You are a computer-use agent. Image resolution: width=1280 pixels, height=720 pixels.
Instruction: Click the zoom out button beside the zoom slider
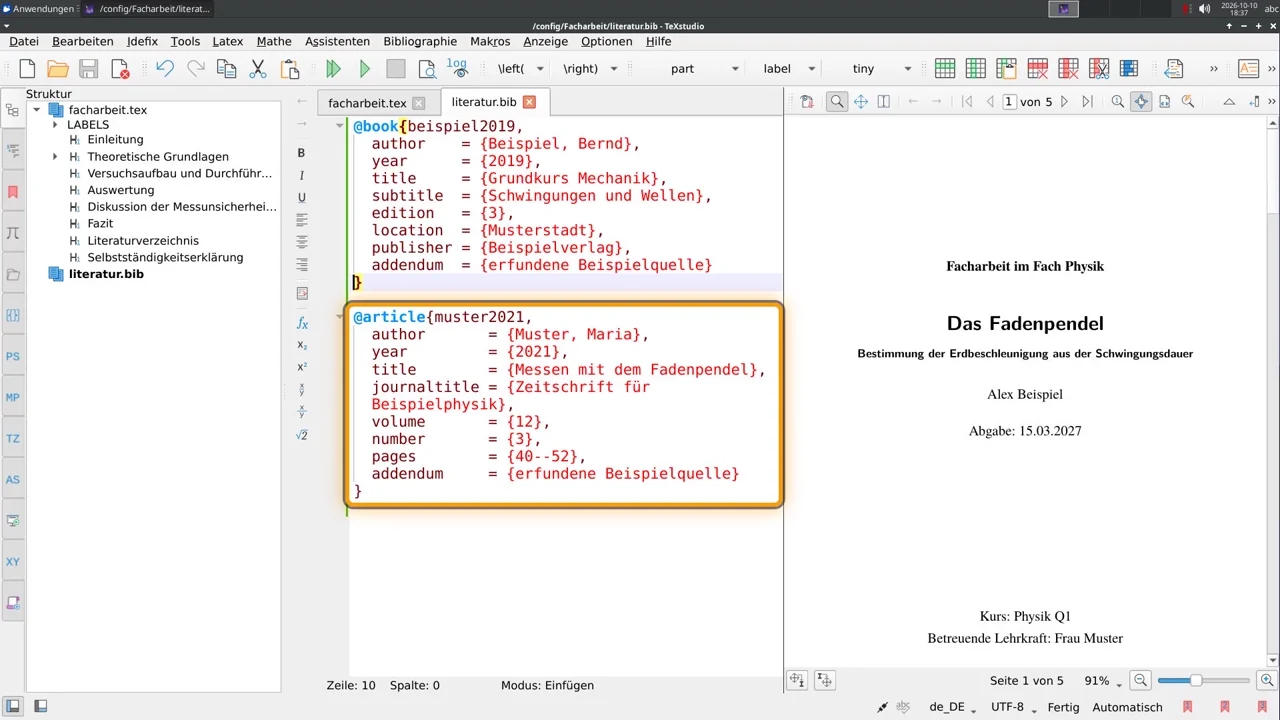pyautogui.click(x=1141, y=681)
